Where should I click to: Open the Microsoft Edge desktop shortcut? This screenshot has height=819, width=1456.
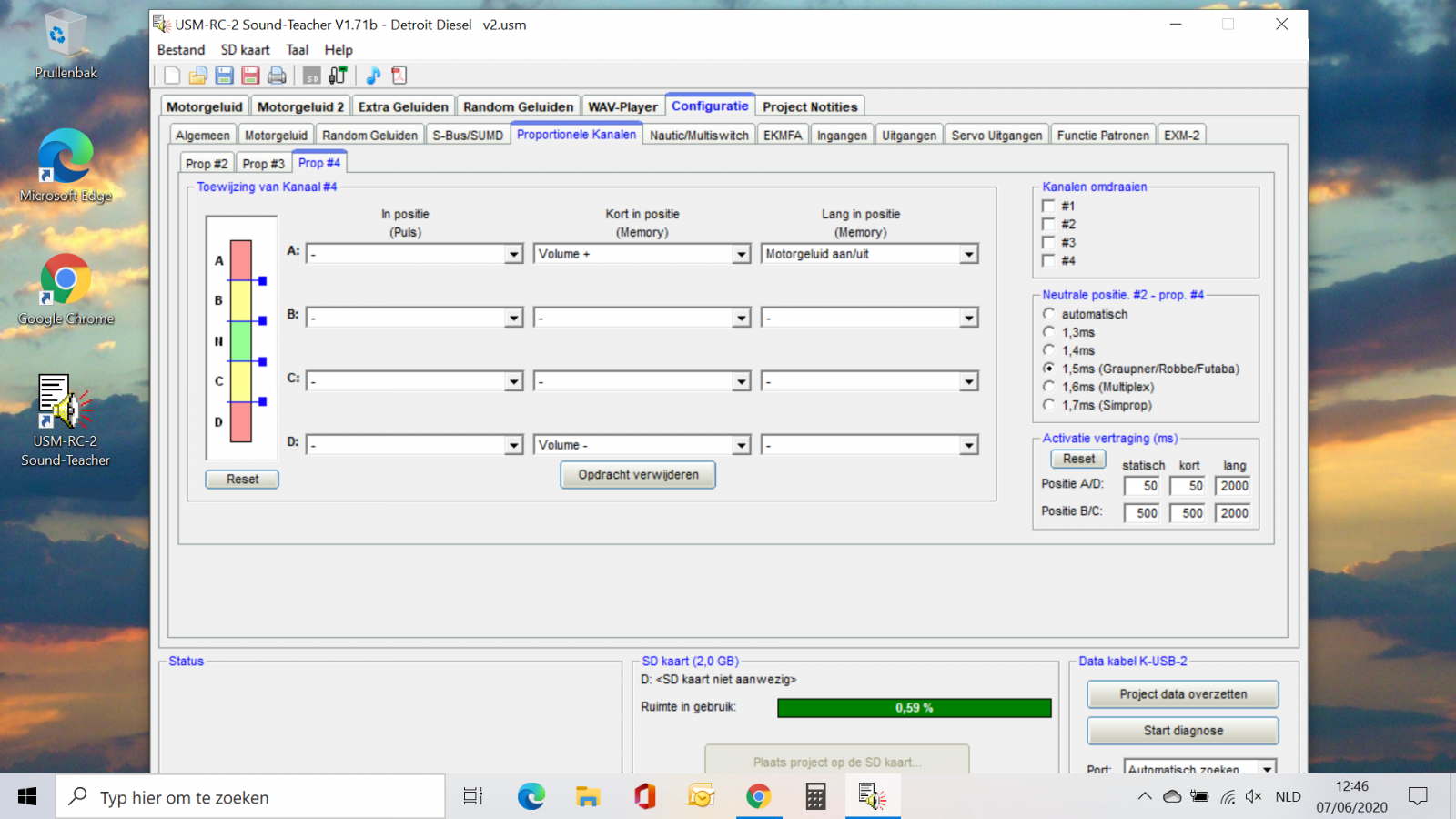coord(66,166)
